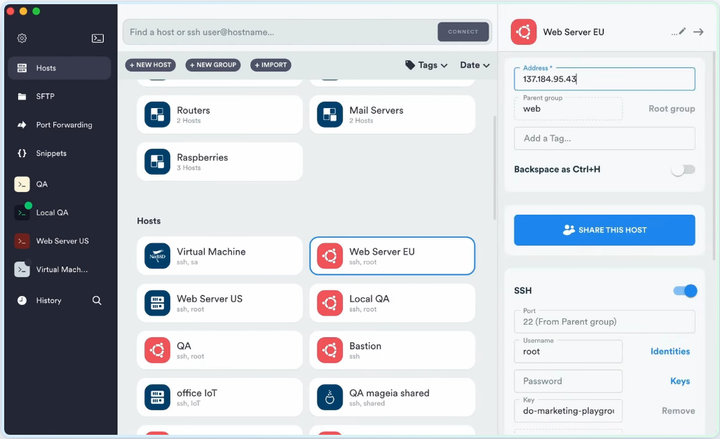
Task: Click the CONNECT button
Action: (463, 32)
